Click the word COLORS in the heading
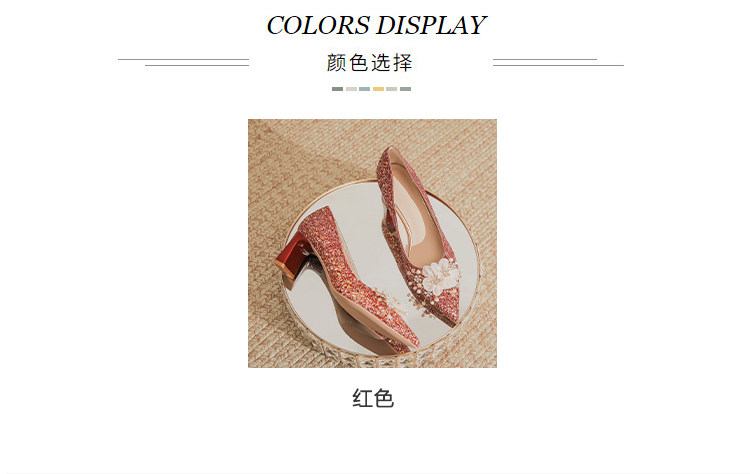This screenshot has width=750, height=474. click(x=318, y=25)
